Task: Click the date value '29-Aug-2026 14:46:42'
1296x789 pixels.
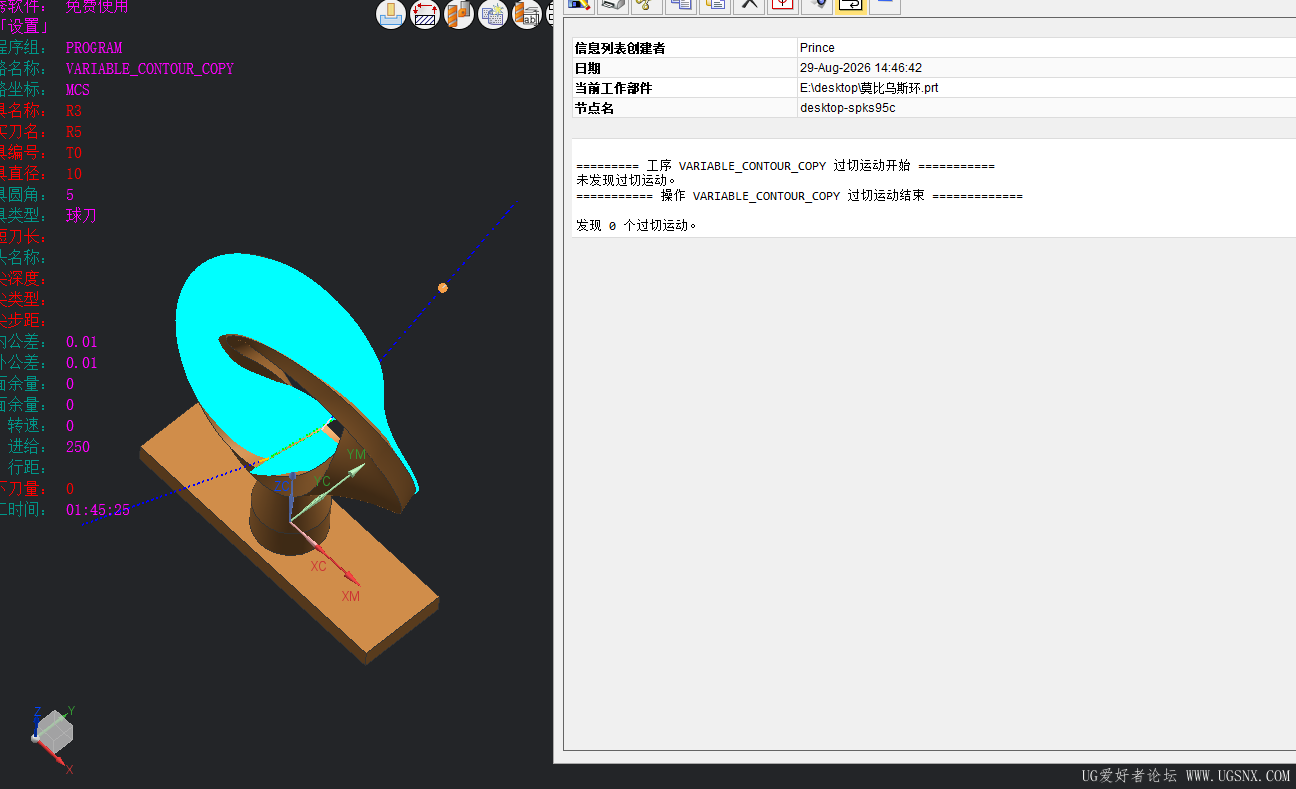Action: (861, 68)
